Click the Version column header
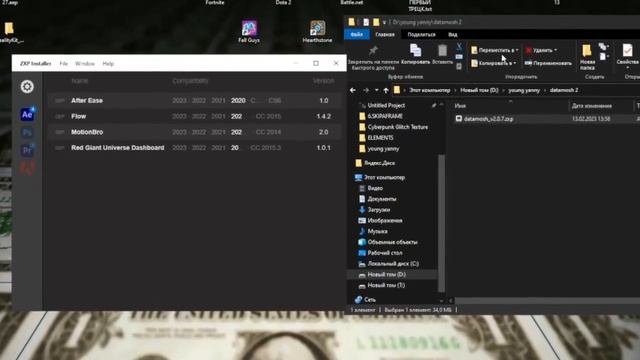This screenshot has width=640, height=360. (x=324, y=81)
